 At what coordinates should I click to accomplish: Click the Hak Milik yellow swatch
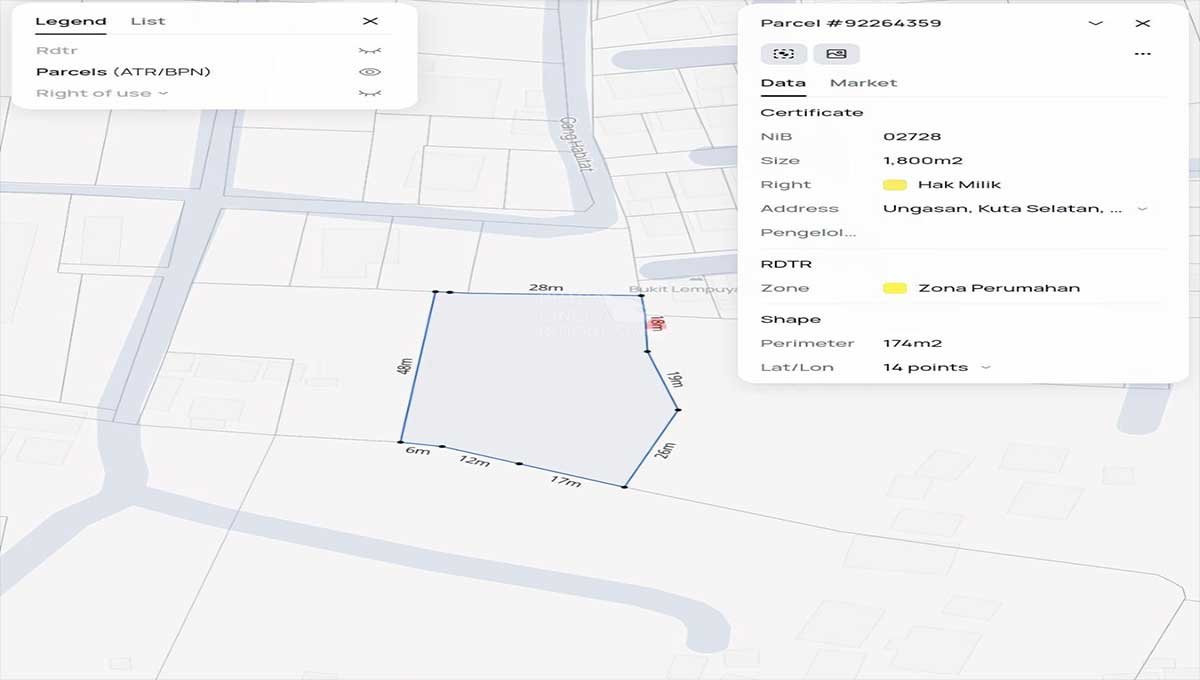pos(895,185)
